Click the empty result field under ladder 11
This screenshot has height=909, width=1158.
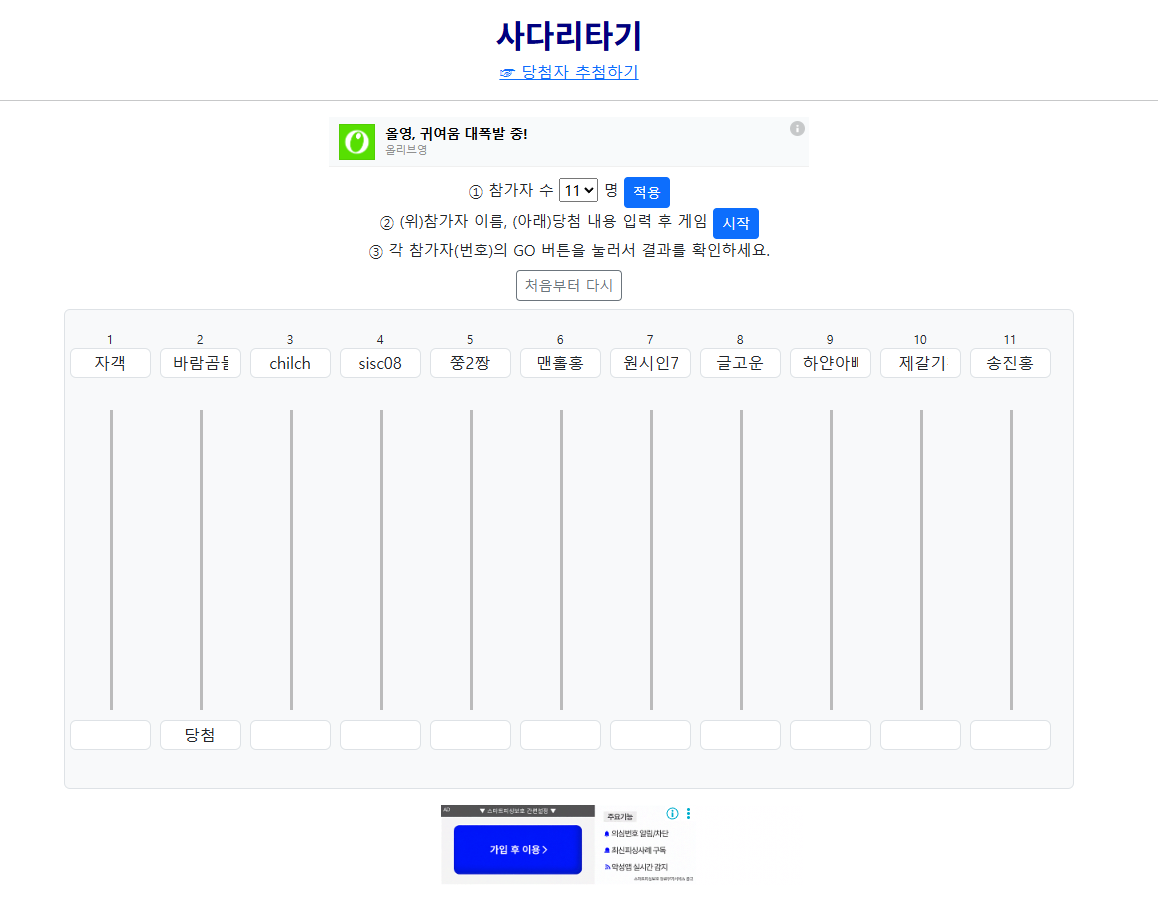pyautogui.click(x=1010, y=735)
